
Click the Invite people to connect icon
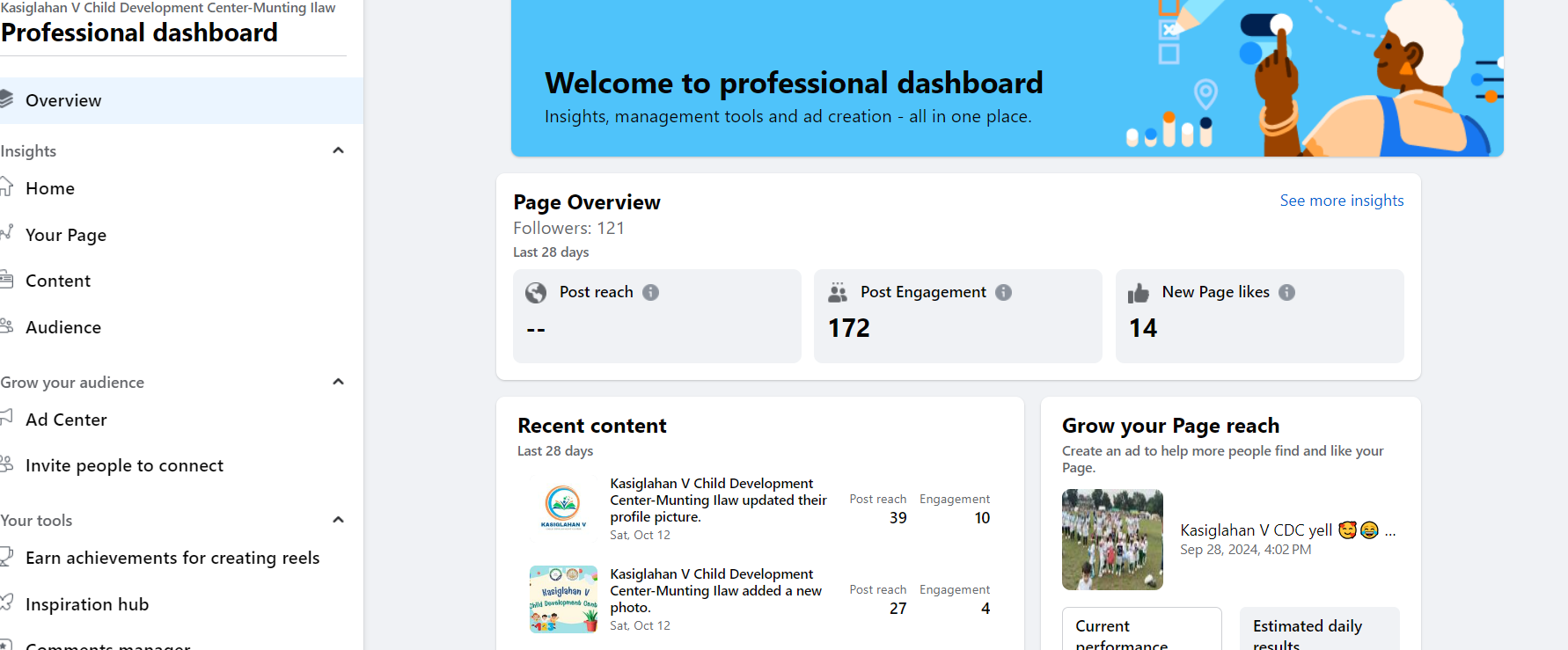click(x=6, y=464)
